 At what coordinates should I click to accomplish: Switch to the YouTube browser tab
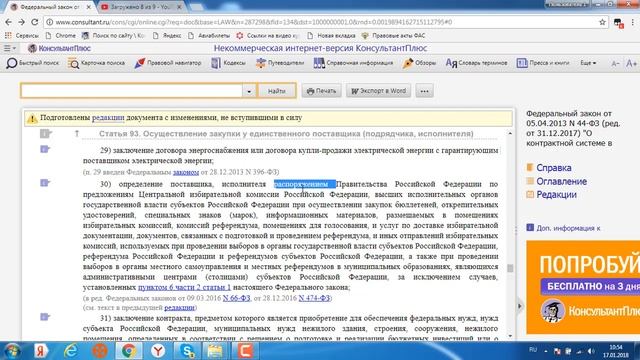click(x=141, y=7)
